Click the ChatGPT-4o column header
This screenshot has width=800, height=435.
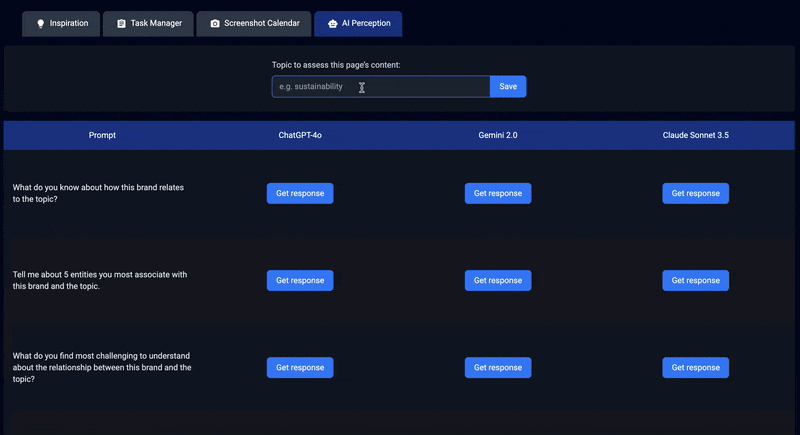click(x=300, y=135)
